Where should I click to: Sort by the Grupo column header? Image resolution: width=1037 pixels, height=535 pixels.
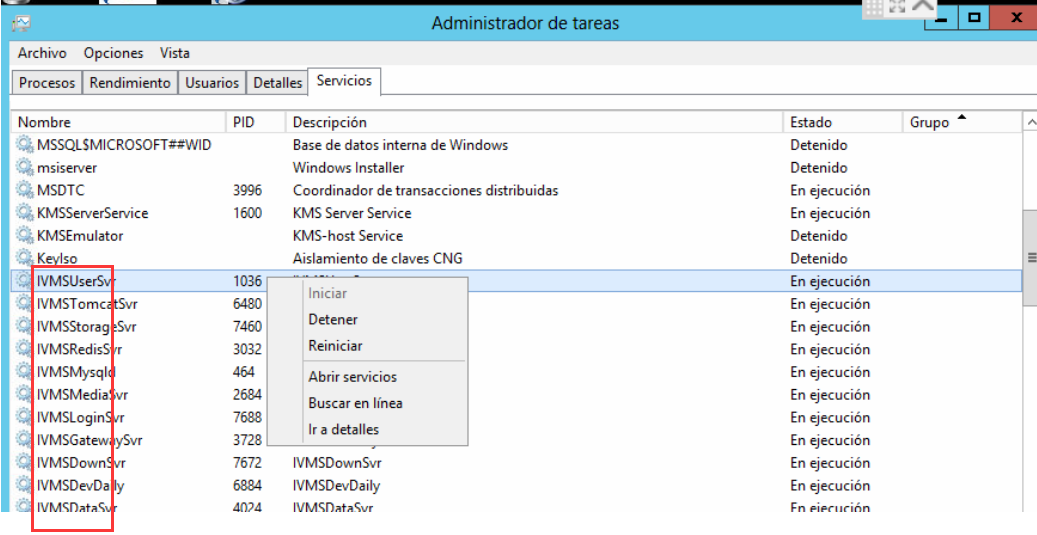pos(962,122)
